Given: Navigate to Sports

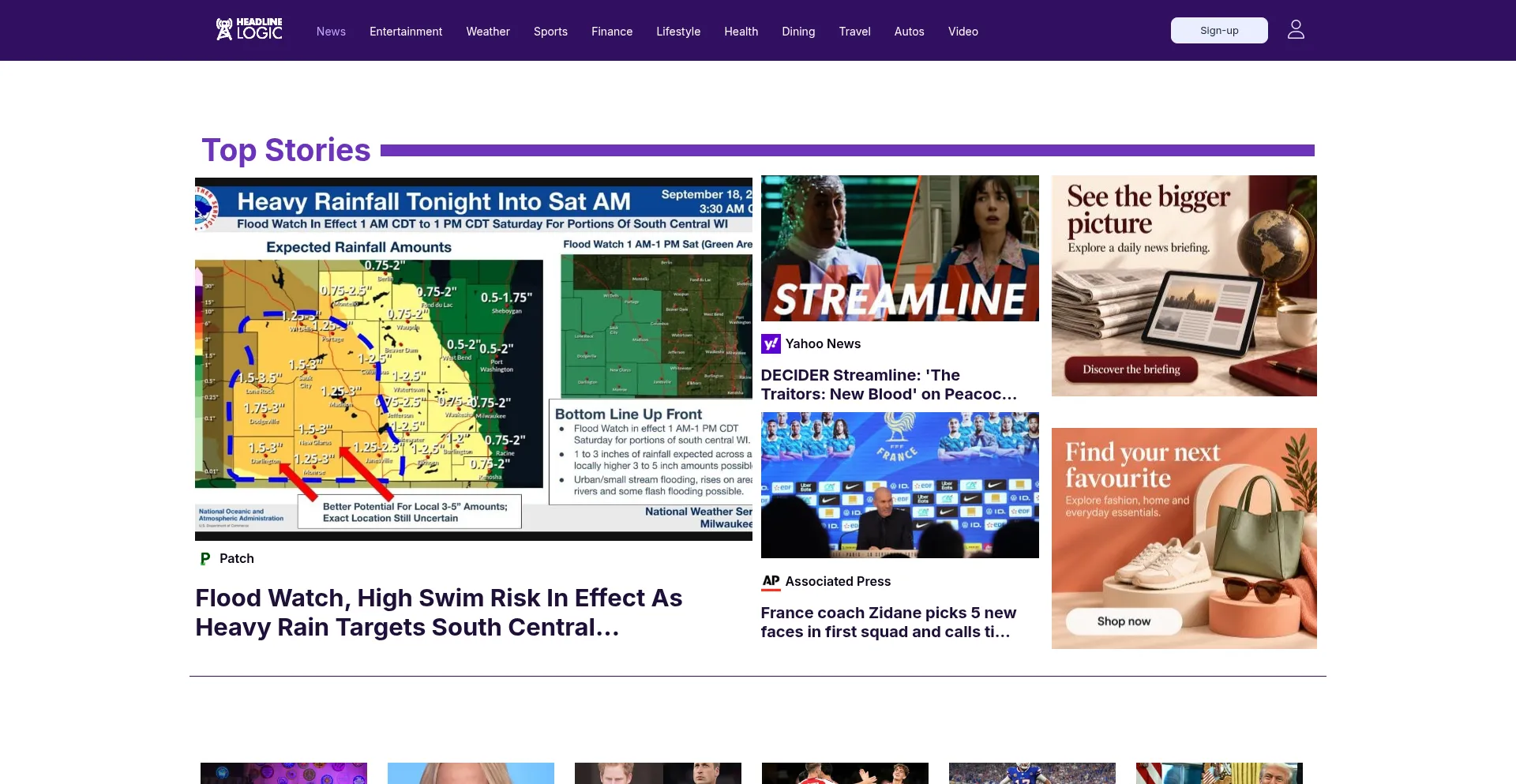Looking at the screenshot, I should (550, 32).
